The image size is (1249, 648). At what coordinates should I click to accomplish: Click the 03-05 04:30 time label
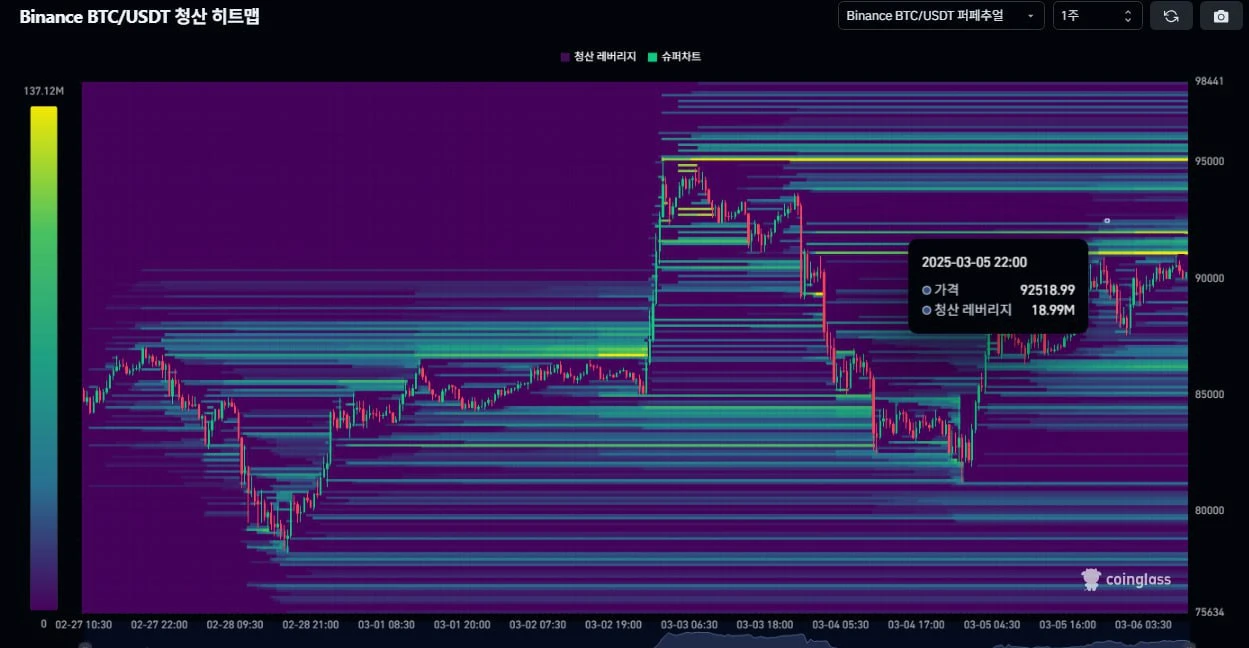click(992, 624)
